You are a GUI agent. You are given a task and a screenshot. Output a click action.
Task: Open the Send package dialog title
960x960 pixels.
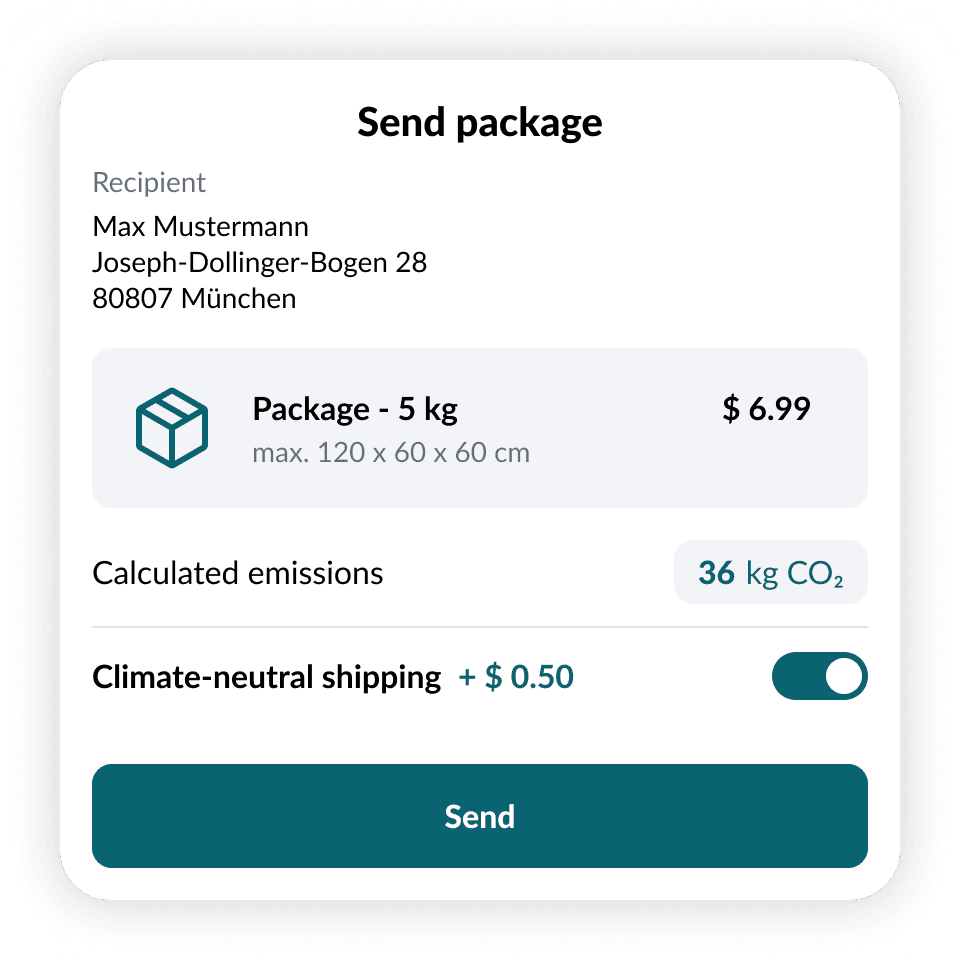coord(480,122)
